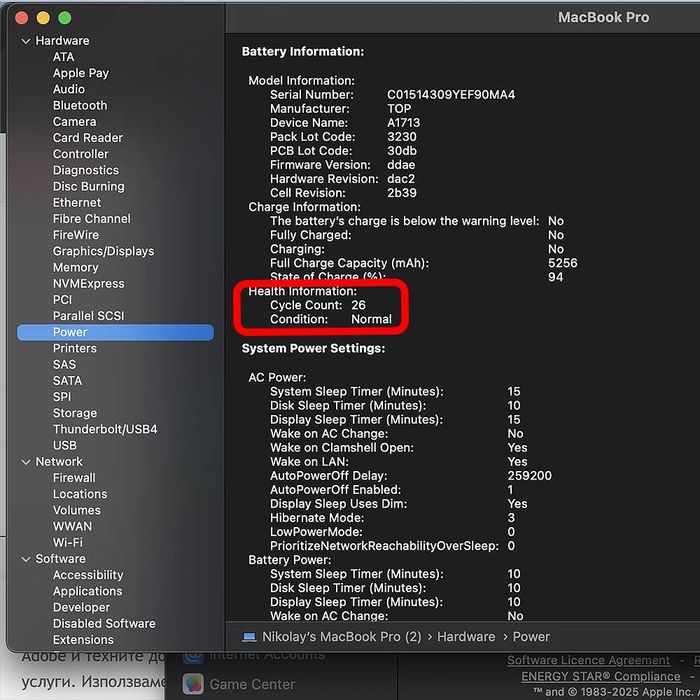
Task: Select SAS in the sidebar
Action: click(64, 365)
